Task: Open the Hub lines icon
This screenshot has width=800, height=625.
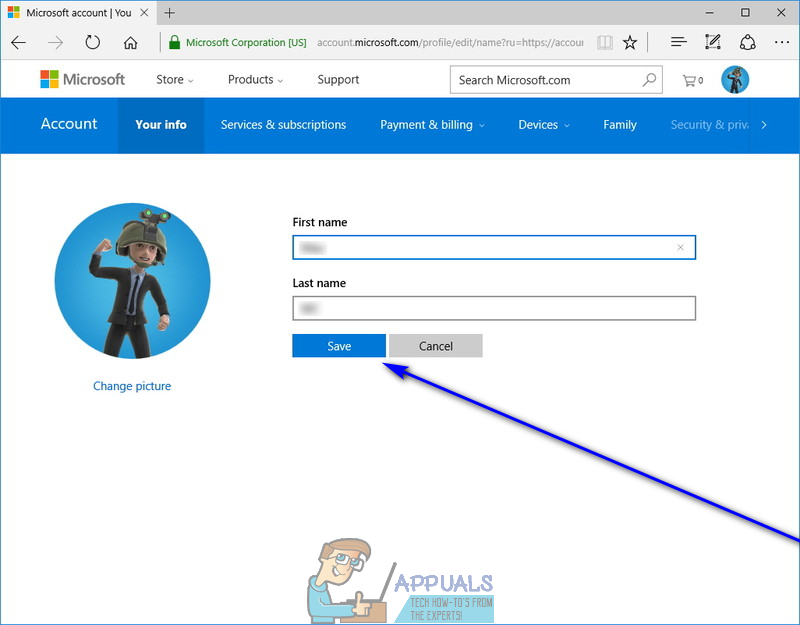Action: click(679, 42)
